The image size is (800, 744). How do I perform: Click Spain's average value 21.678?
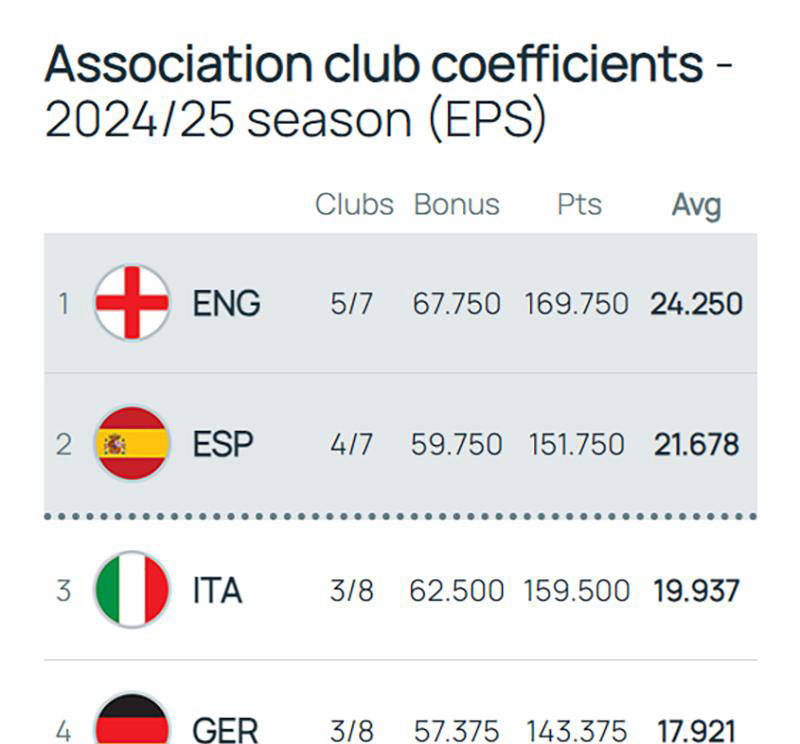pos(696,445)
